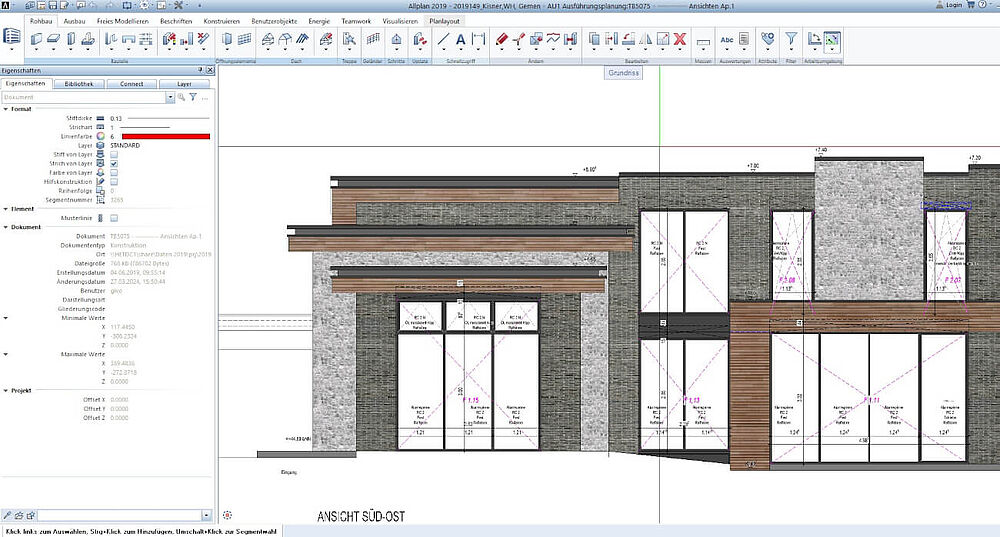This screenshot has width=1000, height=537.
Task: Select the Column tool icon in Bauteile
Action: coord(71,40)
